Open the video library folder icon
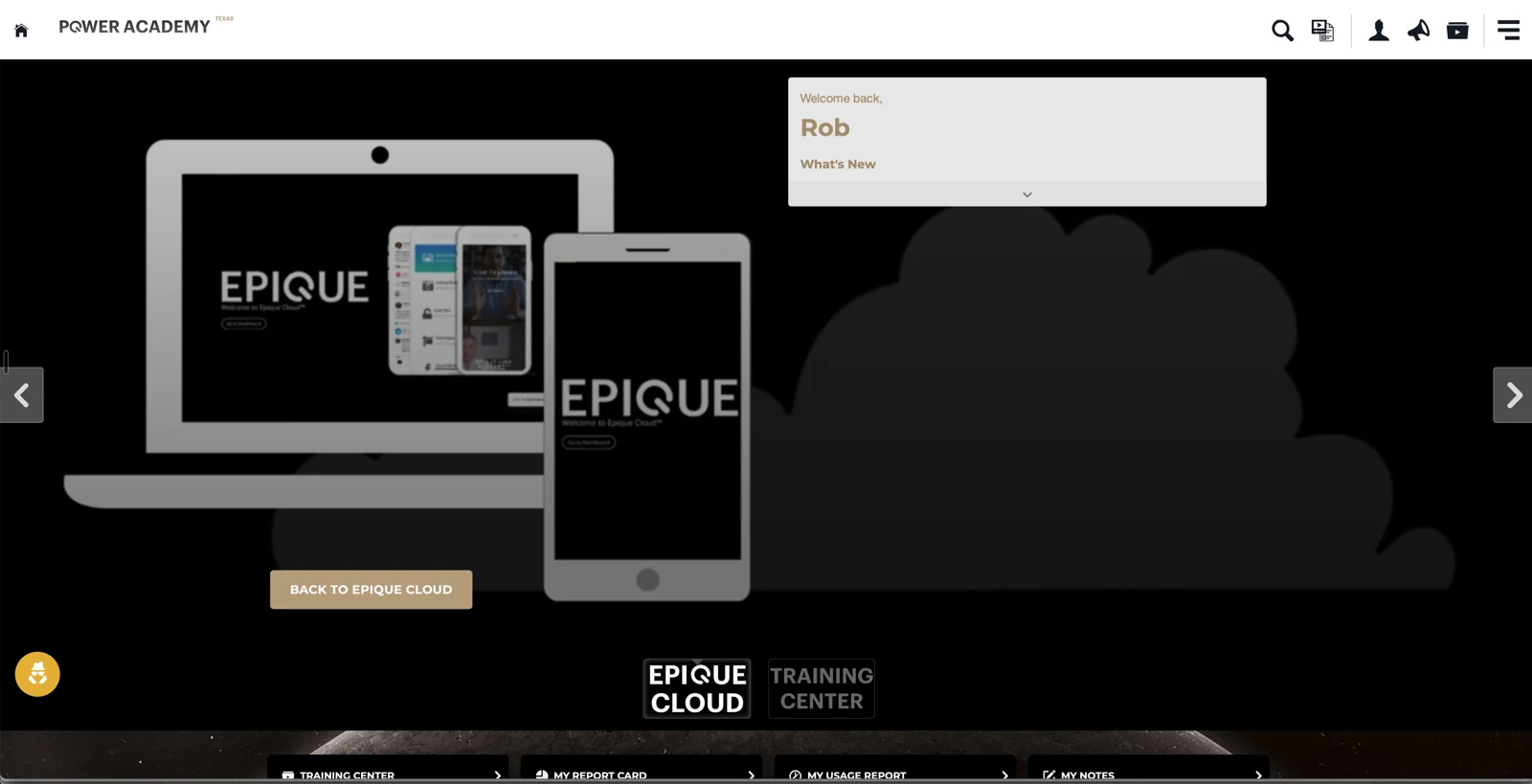Viewport: 1532px width, 784px height. coord(1457,31)
